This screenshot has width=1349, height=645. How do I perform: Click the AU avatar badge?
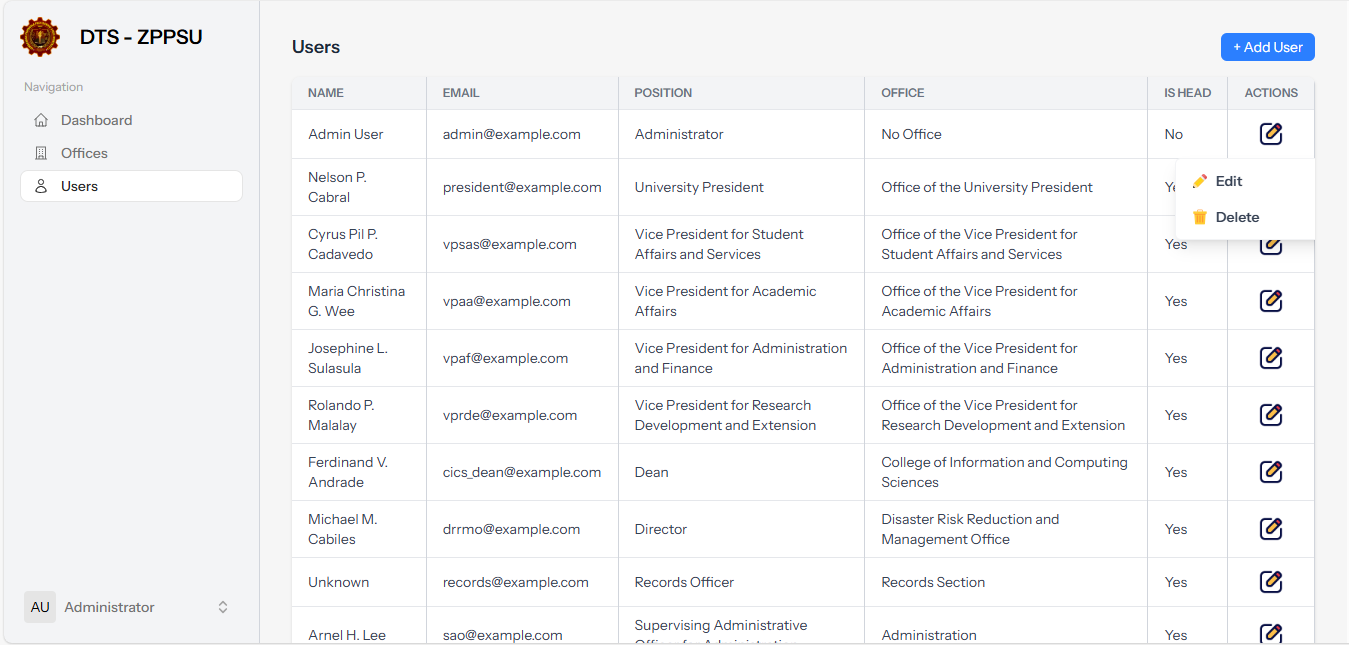[40, 607]
